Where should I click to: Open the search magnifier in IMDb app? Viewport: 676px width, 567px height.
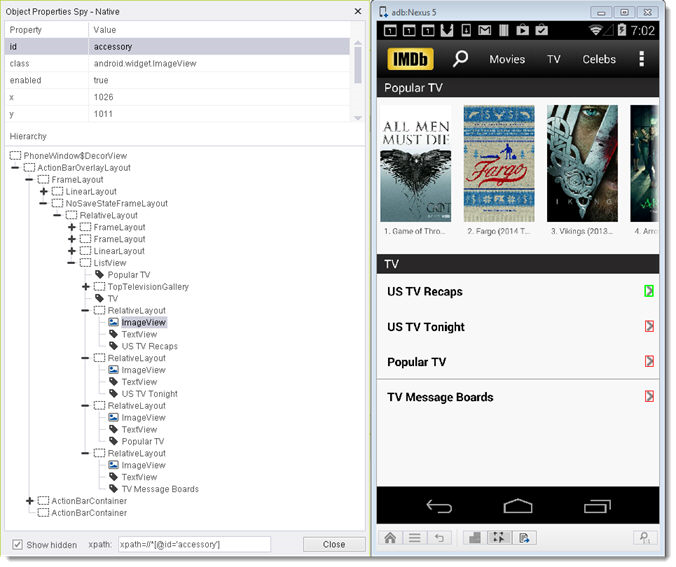(x=462, y=59)
